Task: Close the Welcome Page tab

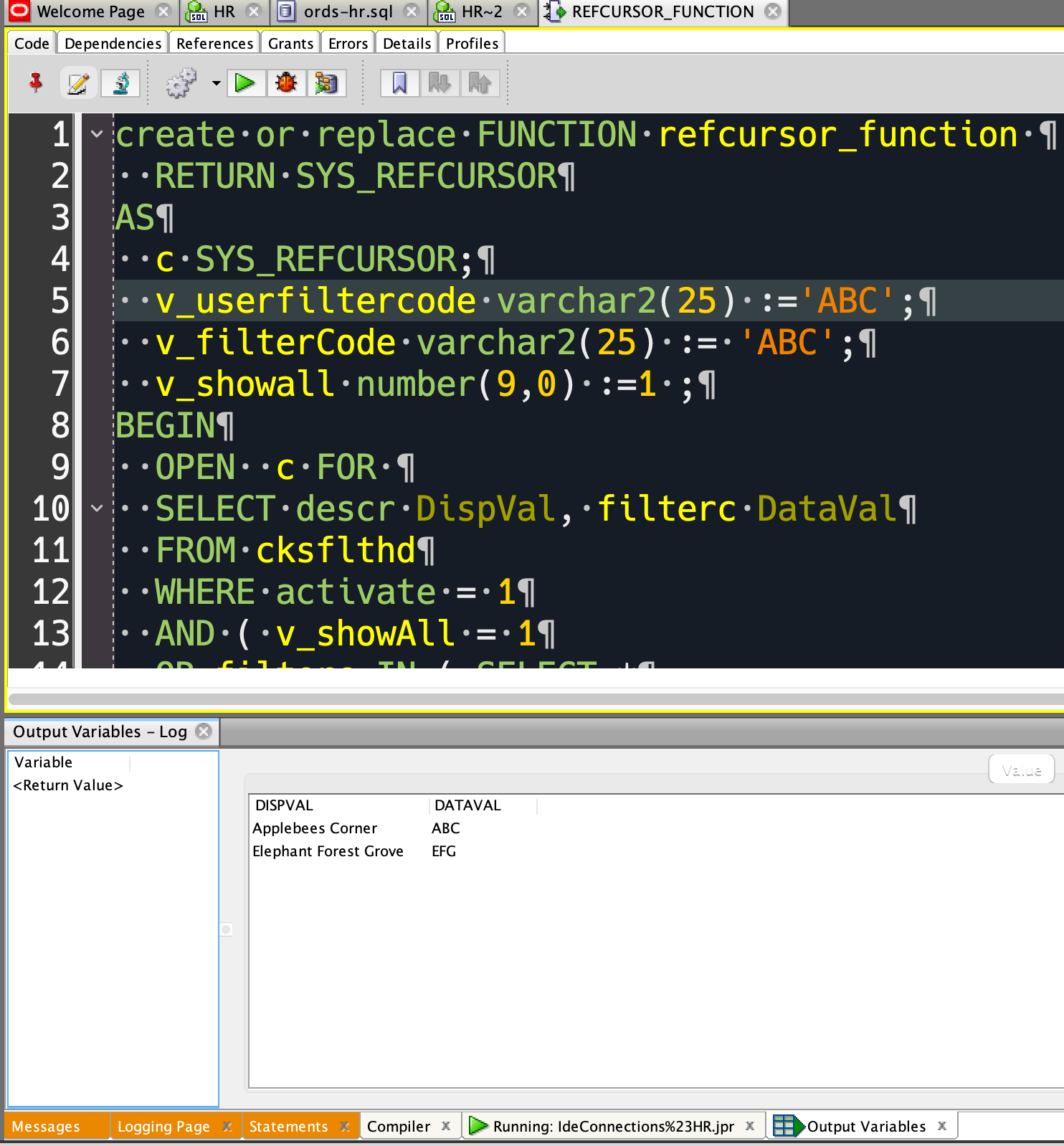Action: (164, 11)
